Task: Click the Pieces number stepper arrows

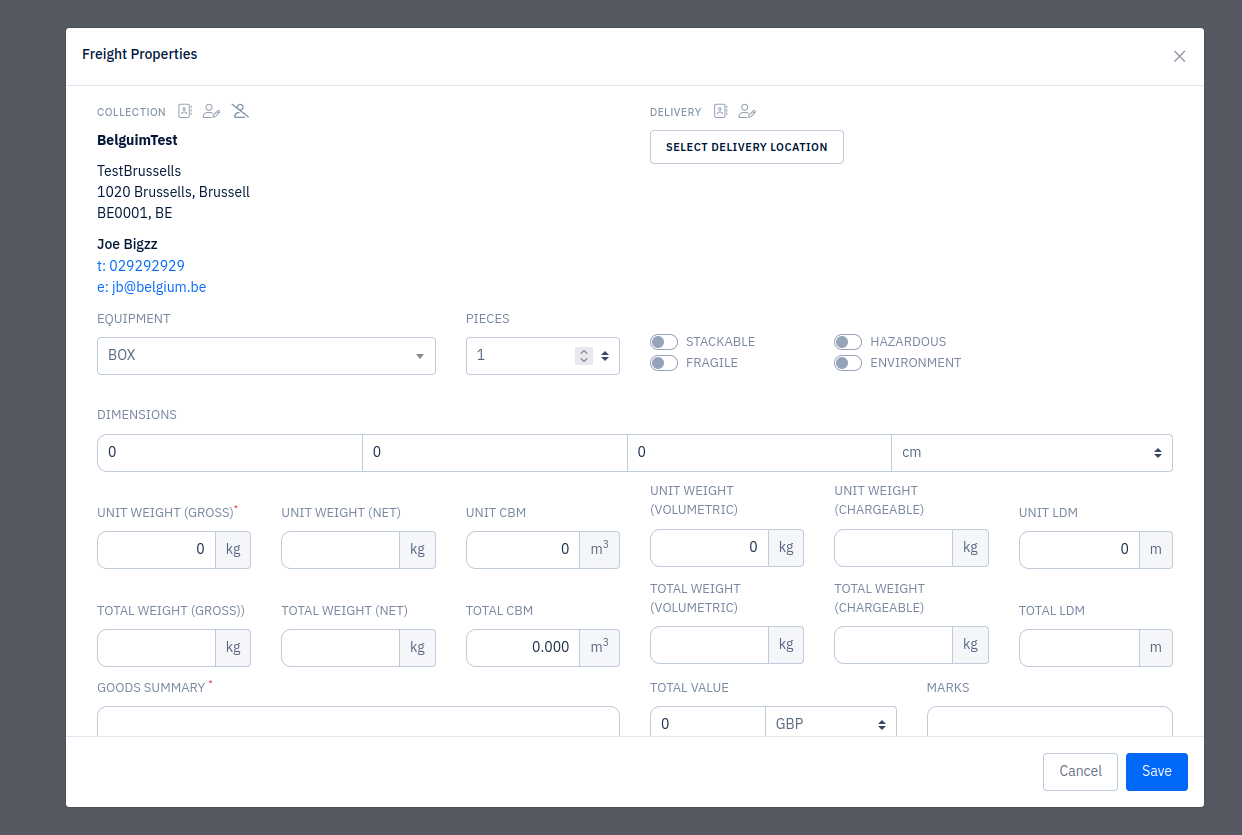Action: click(584, 356)
